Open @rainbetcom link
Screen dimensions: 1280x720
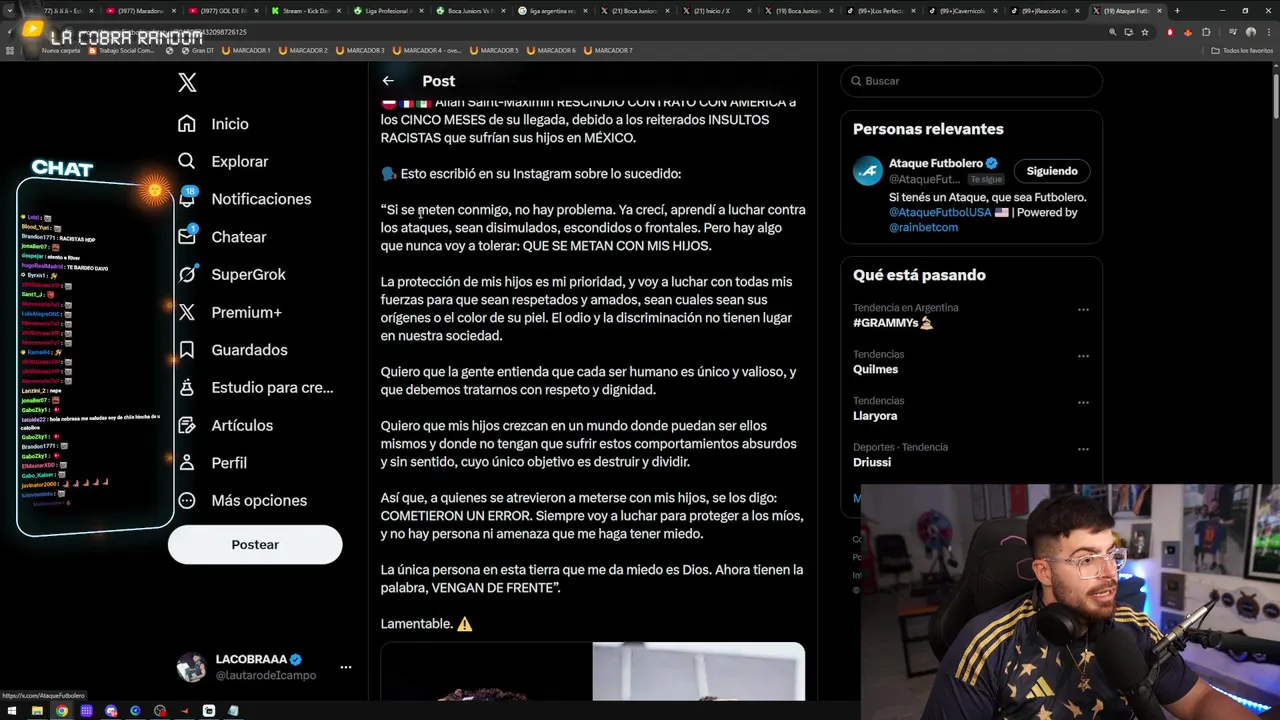[x=924, y=227]
